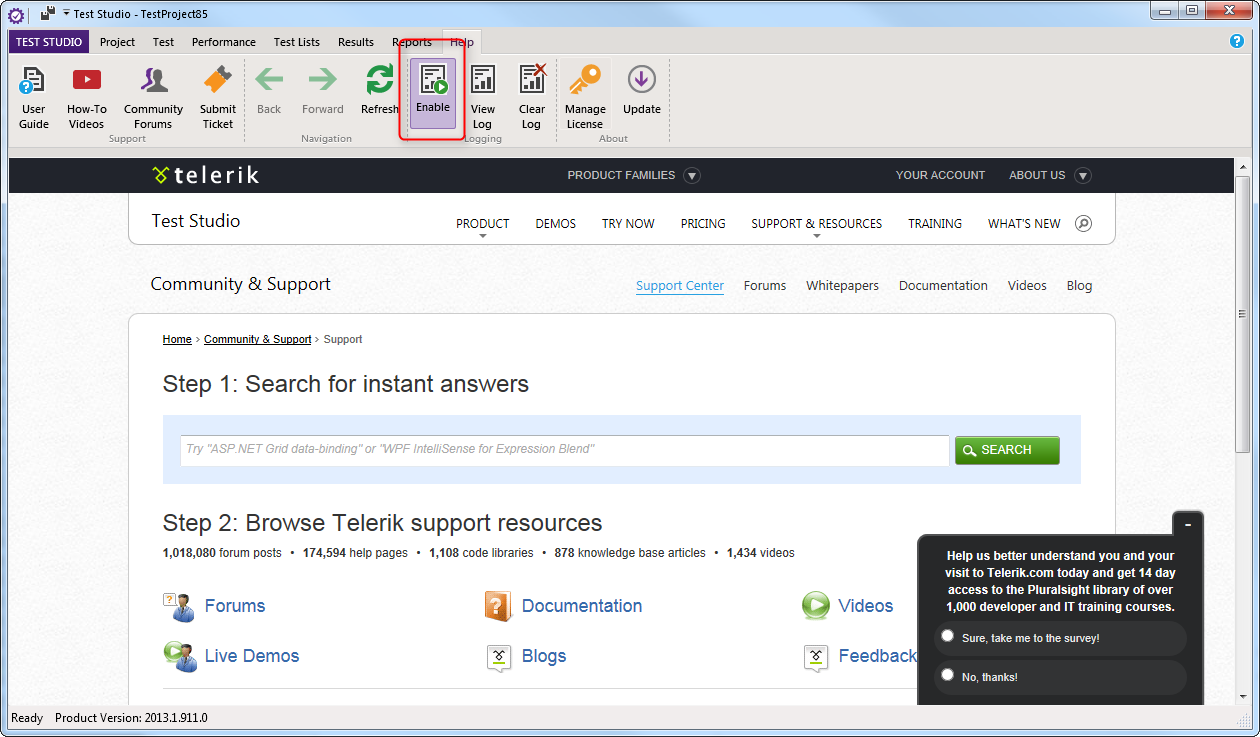Switch to the Results tab
This screenshot has width=1260, height=737.
click(356, 42)
